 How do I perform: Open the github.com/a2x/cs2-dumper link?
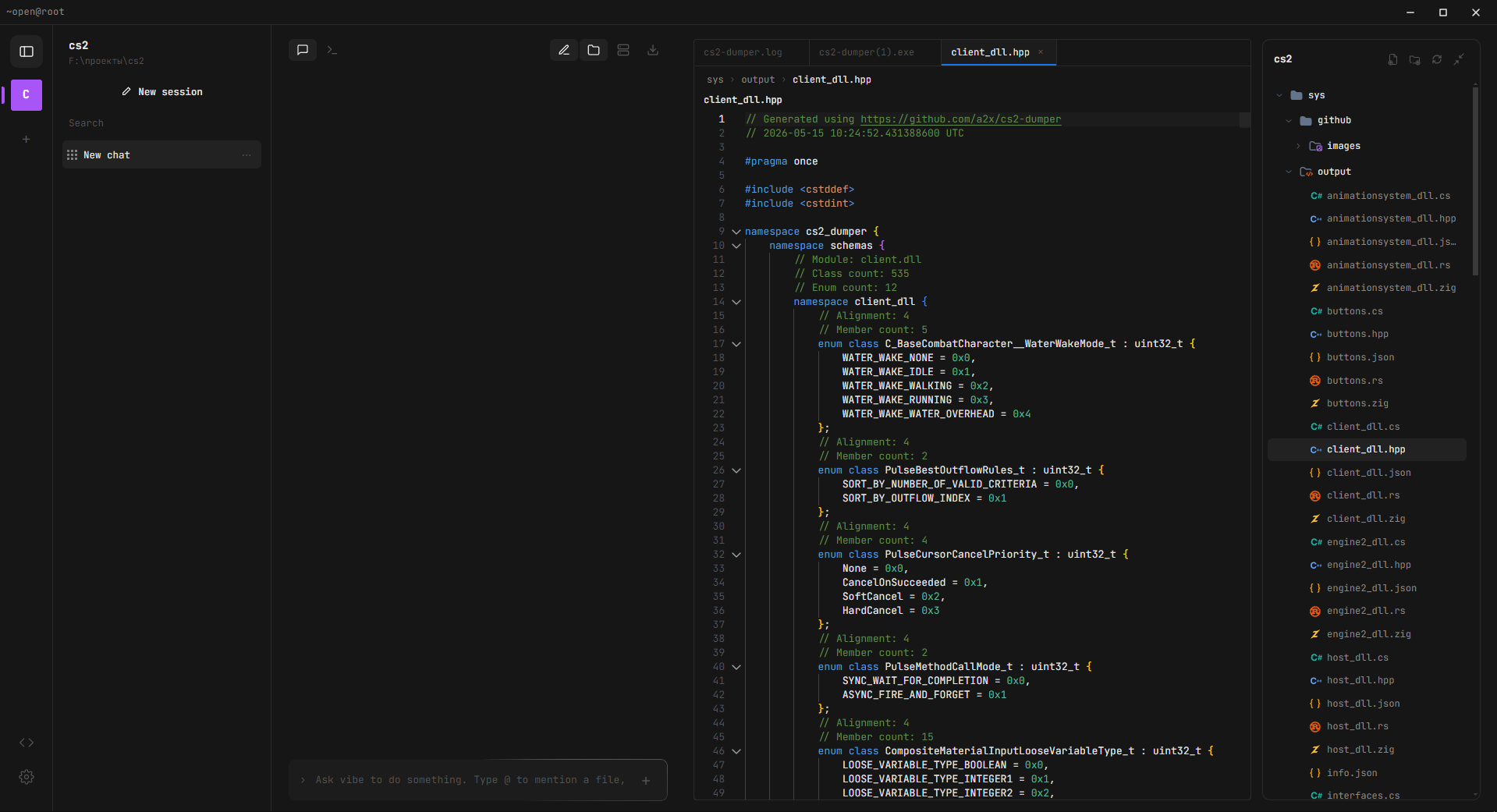tap(960, 119)
